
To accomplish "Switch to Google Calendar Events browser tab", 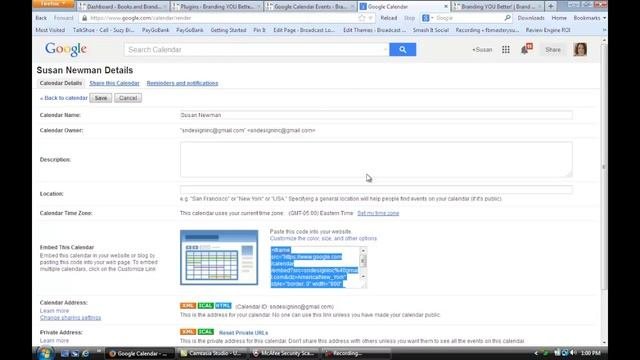I will point(310,7).
